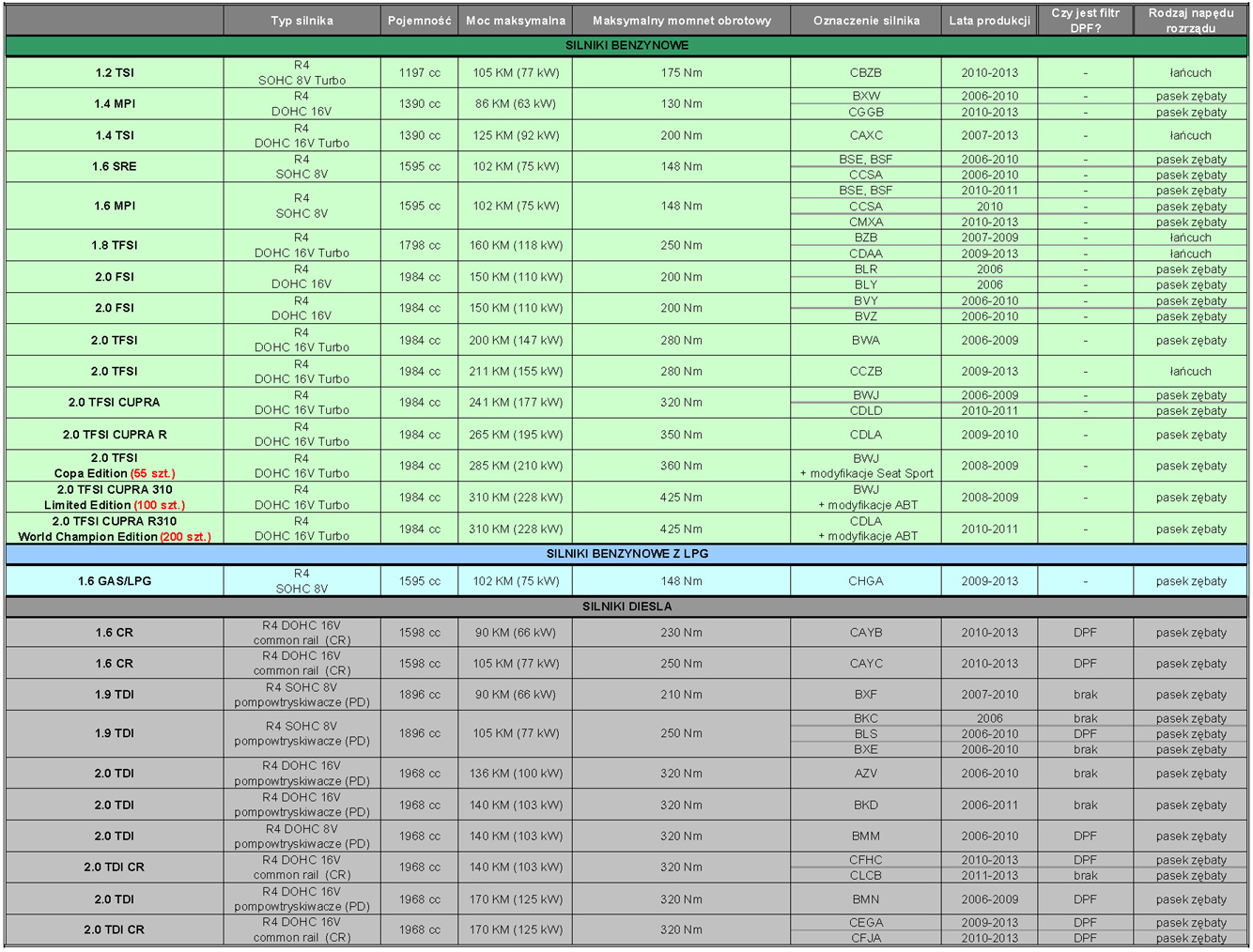Click the 1197 cc displacement cell
The width and height of the screenshot is (1253, 952).
(419, 72)
